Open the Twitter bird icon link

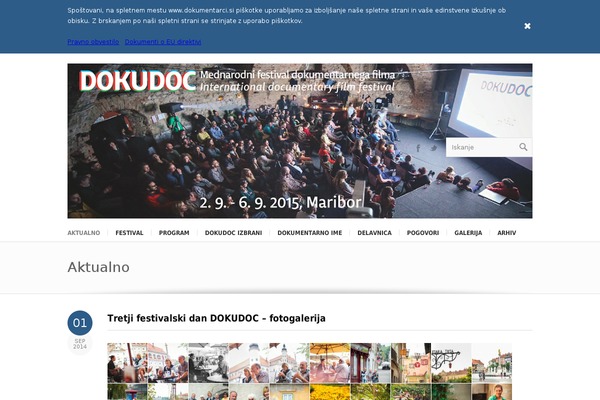pyautogui.click(x=433, y=148)
